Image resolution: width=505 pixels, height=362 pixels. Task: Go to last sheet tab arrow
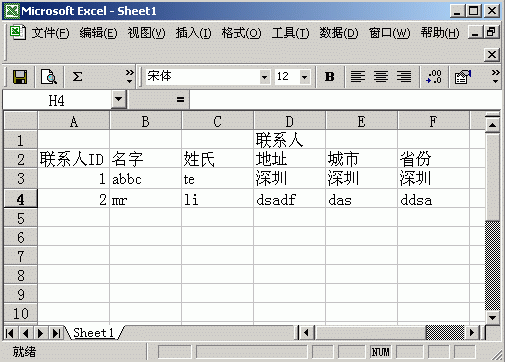(56, 333)
